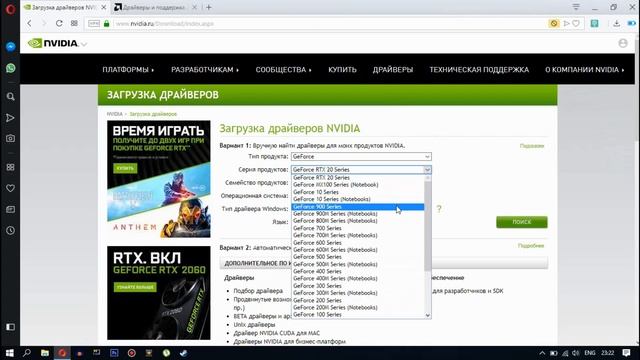Expand Сообщества navigation menu
This screenshot has height=360, width=640.
(x=283, y=70)
